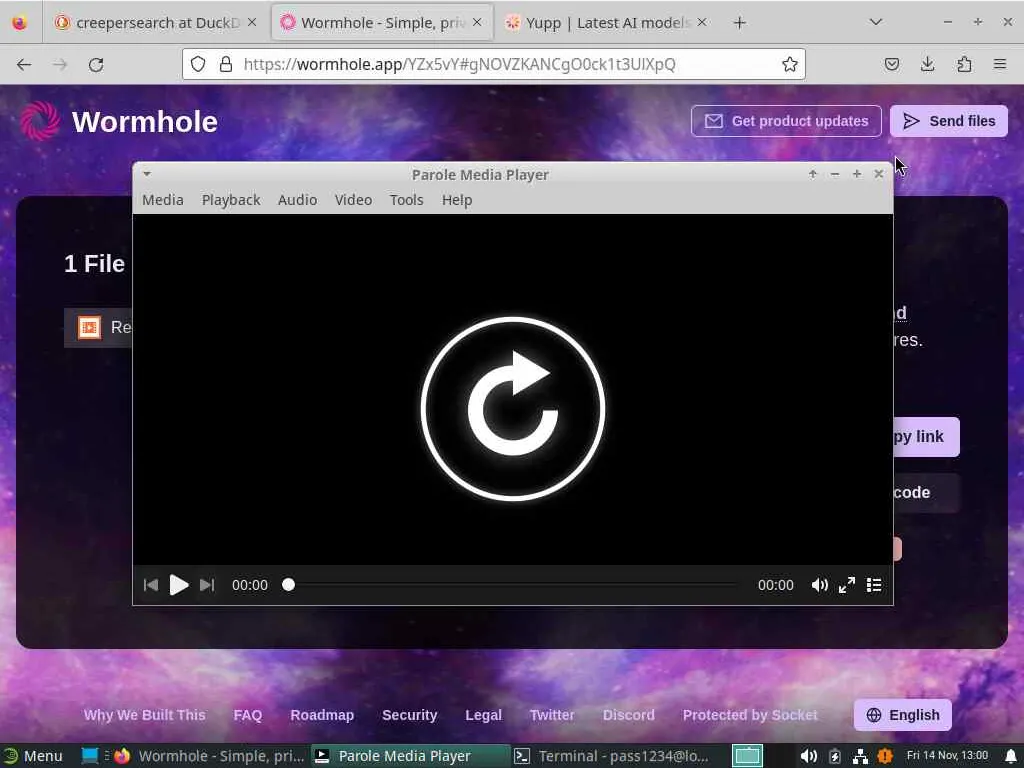1024x768 pixels.
Task: Open Parole window menu dropdown arrow
Action: tap(147, 174)
